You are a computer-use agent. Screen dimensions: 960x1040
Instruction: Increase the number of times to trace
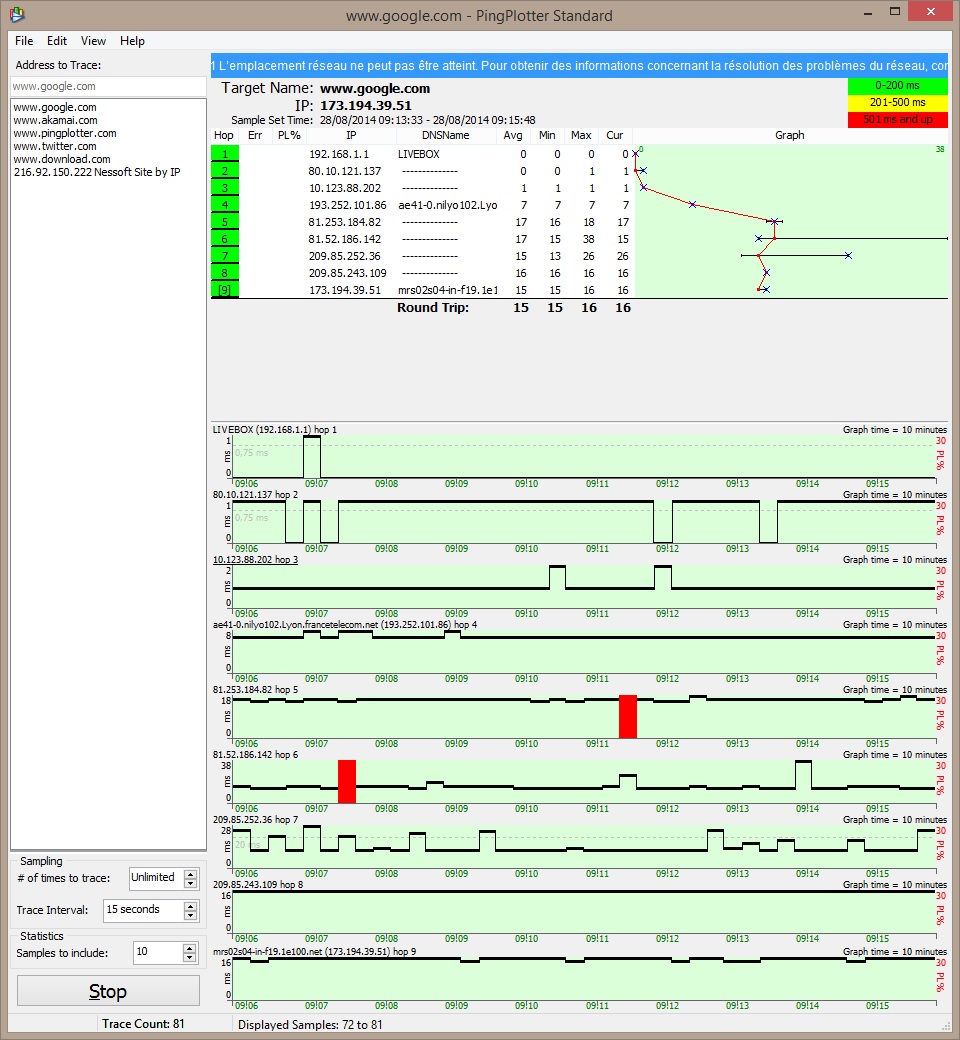click(190, 874)
